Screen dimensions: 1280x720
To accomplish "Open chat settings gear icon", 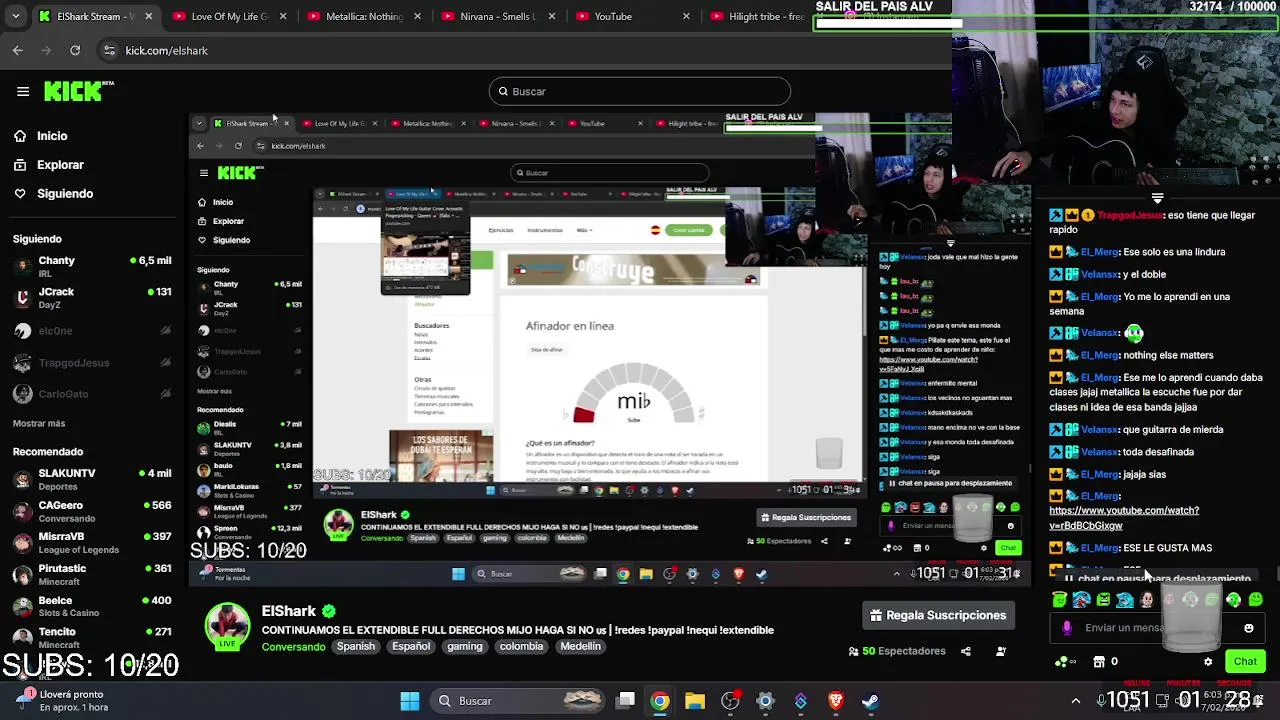I will point(1208,661).
